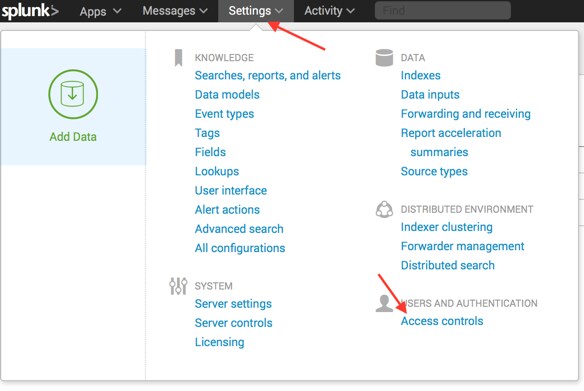This screenshot has width=584, height=391.
Task: Click the Find search field
Action: click(x=442, y=10)
